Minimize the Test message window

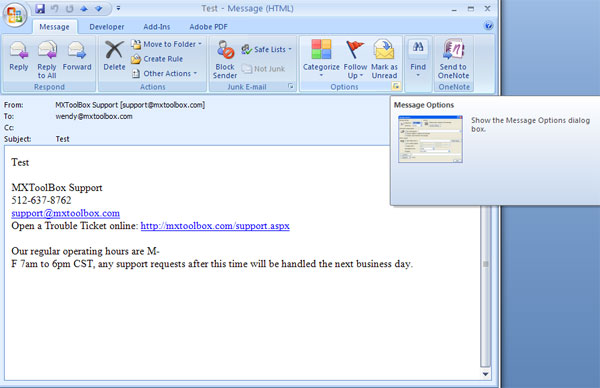(x=454, y=9)
